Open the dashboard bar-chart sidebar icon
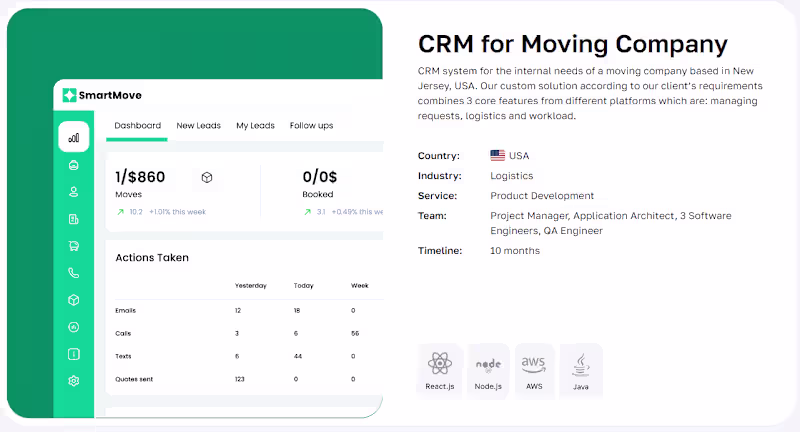 pyautogui.click(x=73, y=137)
